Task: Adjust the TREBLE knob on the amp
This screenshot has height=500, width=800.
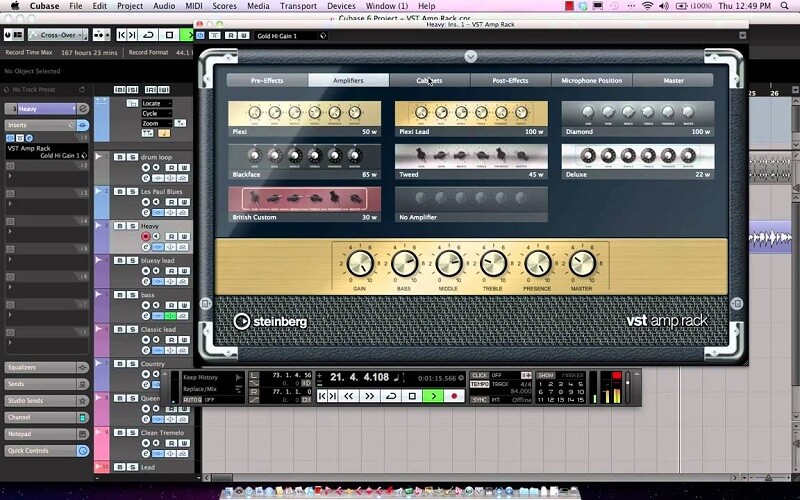Action: pyautogui.click(x=493, y=264)
